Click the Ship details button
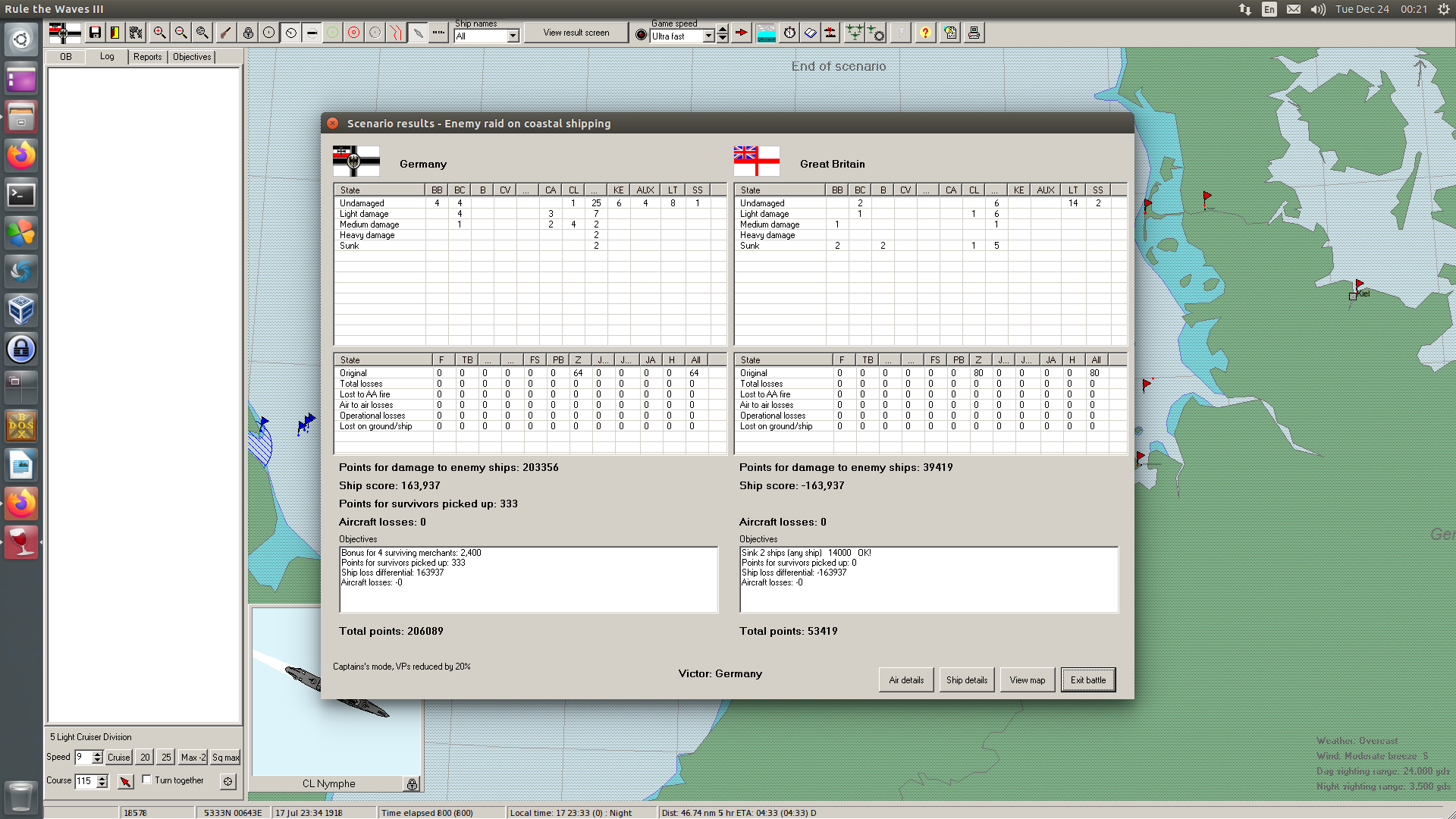The image size is (1456, 819). click(966, 680)
